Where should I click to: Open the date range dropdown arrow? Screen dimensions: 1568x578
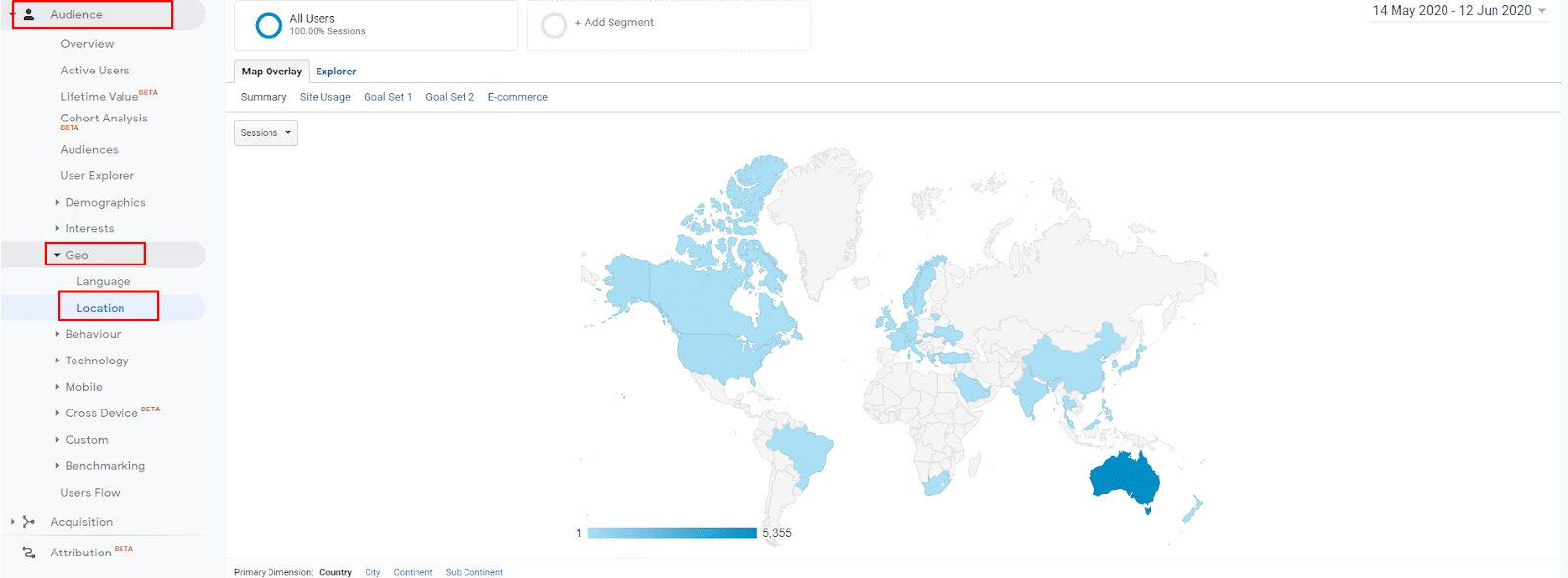(1542, 11)
